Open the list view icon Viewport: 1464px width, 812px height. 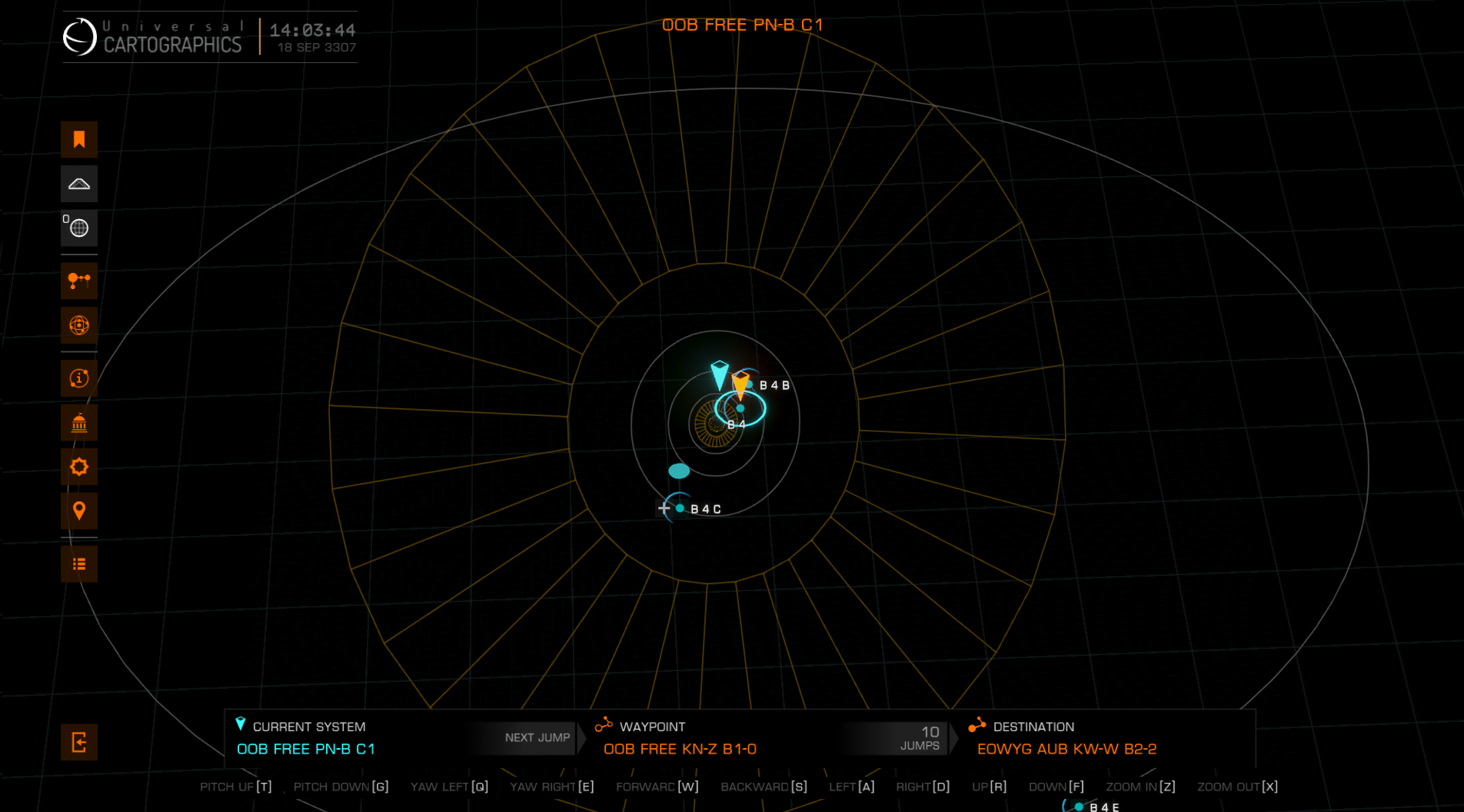pyautogui.click(x=79, y=564)
